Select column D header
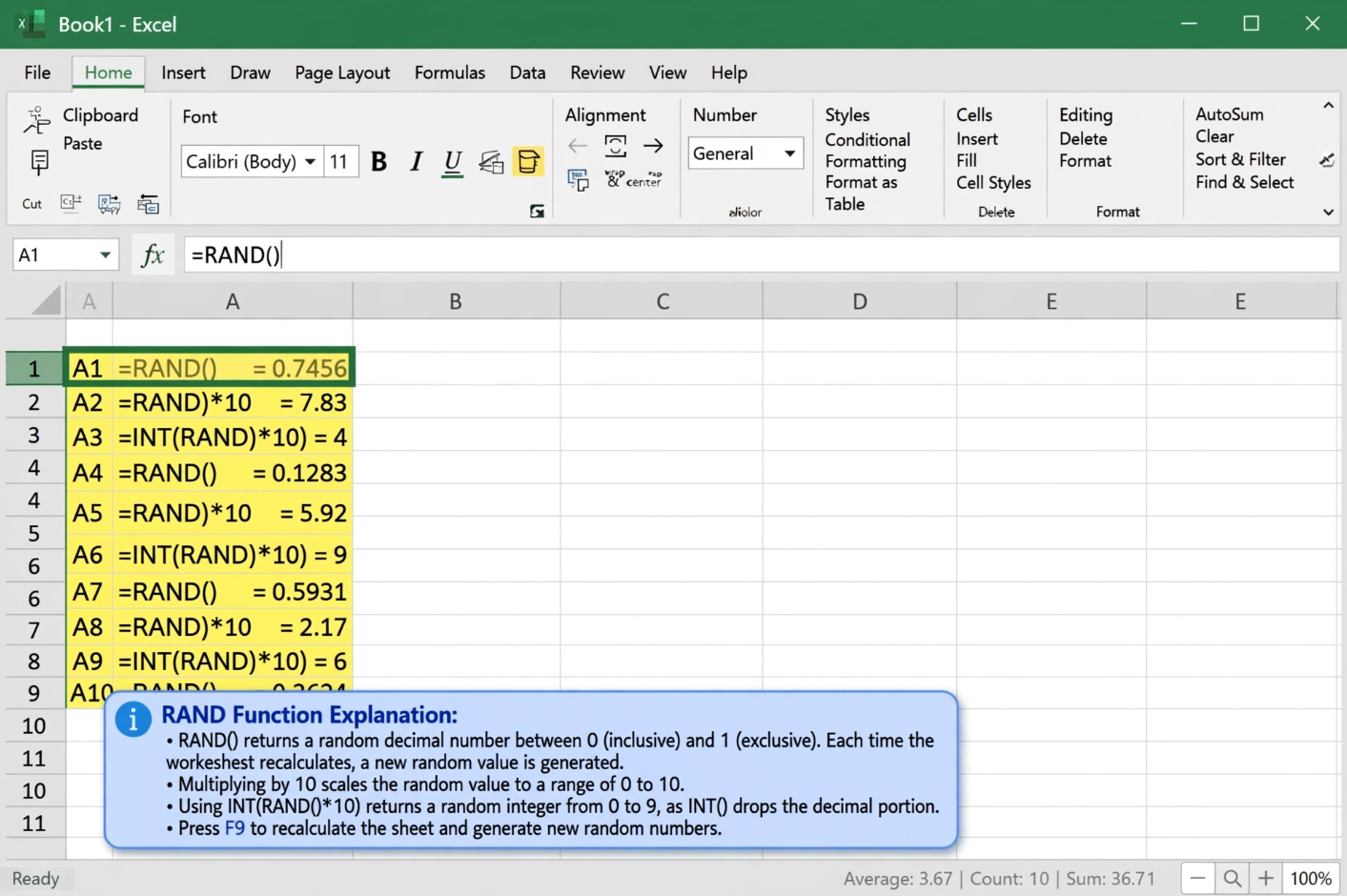1347x896 pixels. click(x=860, y=301)
